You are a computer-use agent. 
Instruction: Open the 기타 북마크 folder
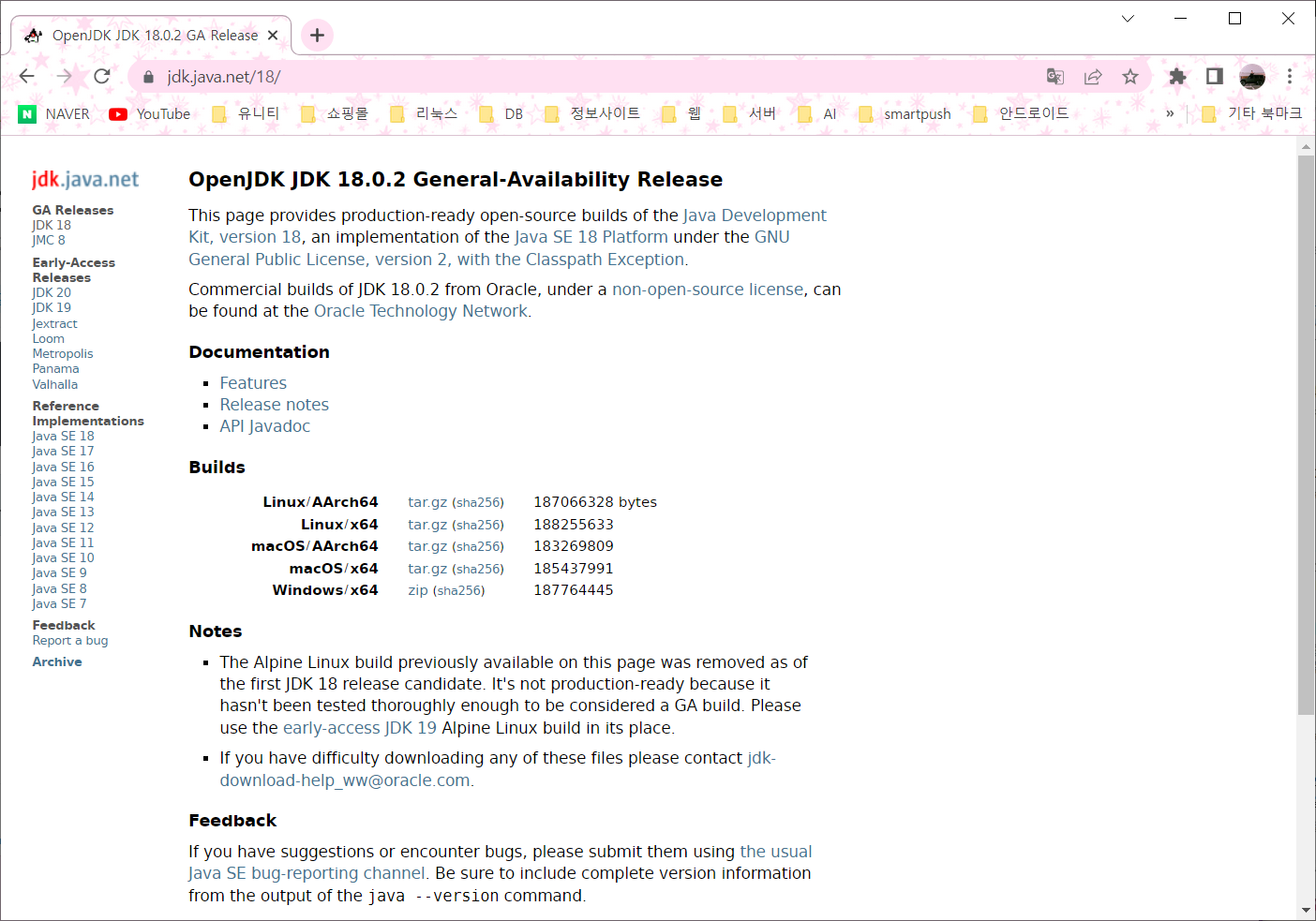pos(1252,113)
